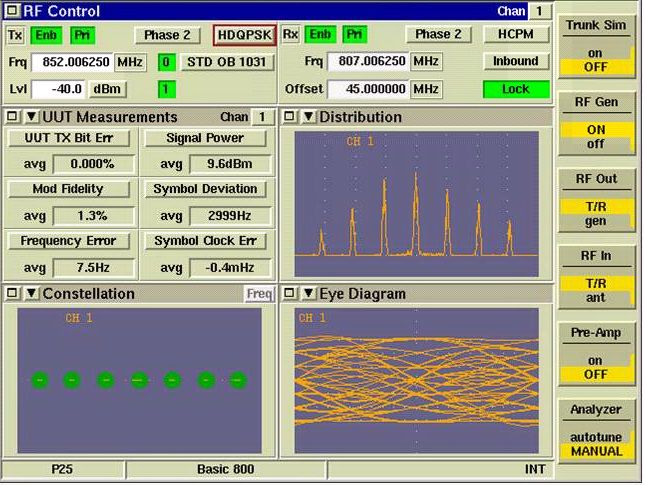Click the Distribution panel square icon
Screen dimensions: 645x485
tap(289, 117)
